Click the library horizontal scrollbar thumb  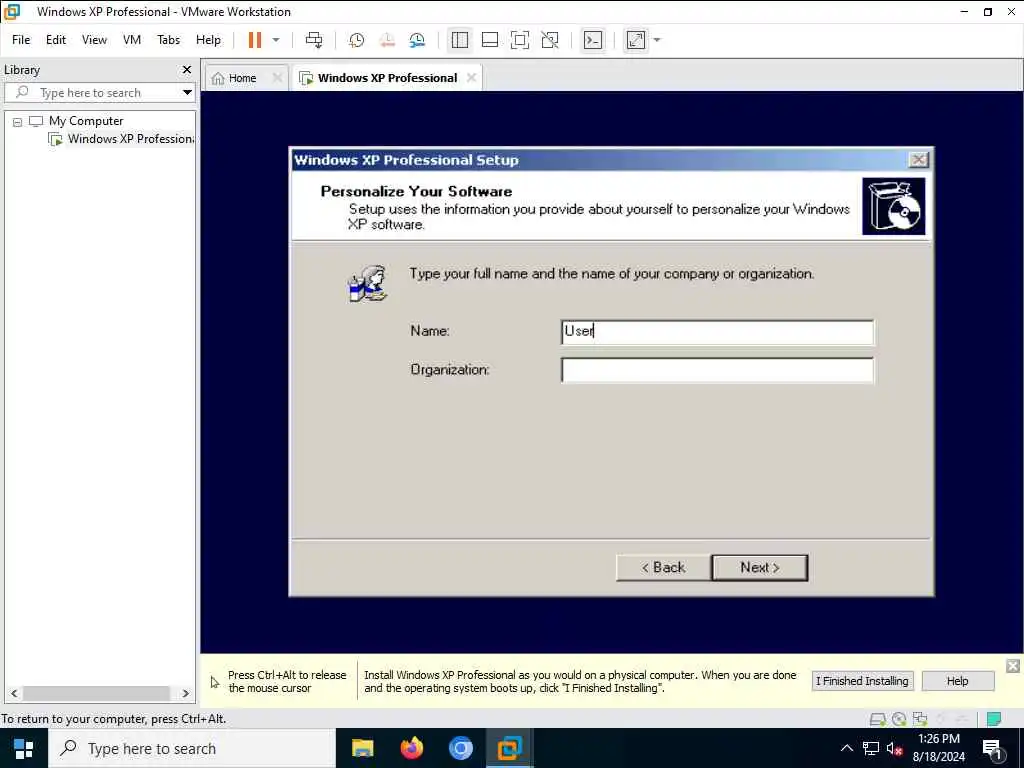pyautogui.click(x=97, y=693)
